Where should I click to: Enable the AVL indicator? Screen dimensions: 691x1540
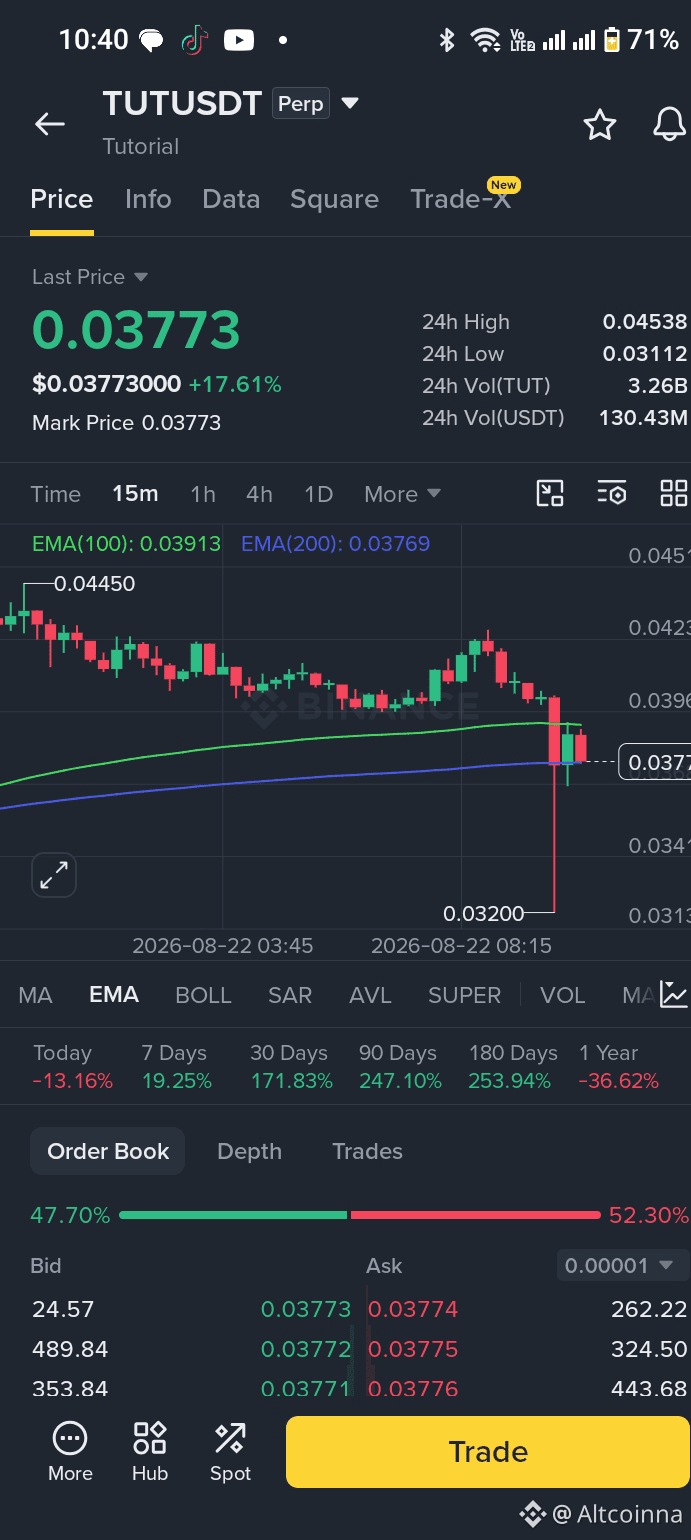370,995
